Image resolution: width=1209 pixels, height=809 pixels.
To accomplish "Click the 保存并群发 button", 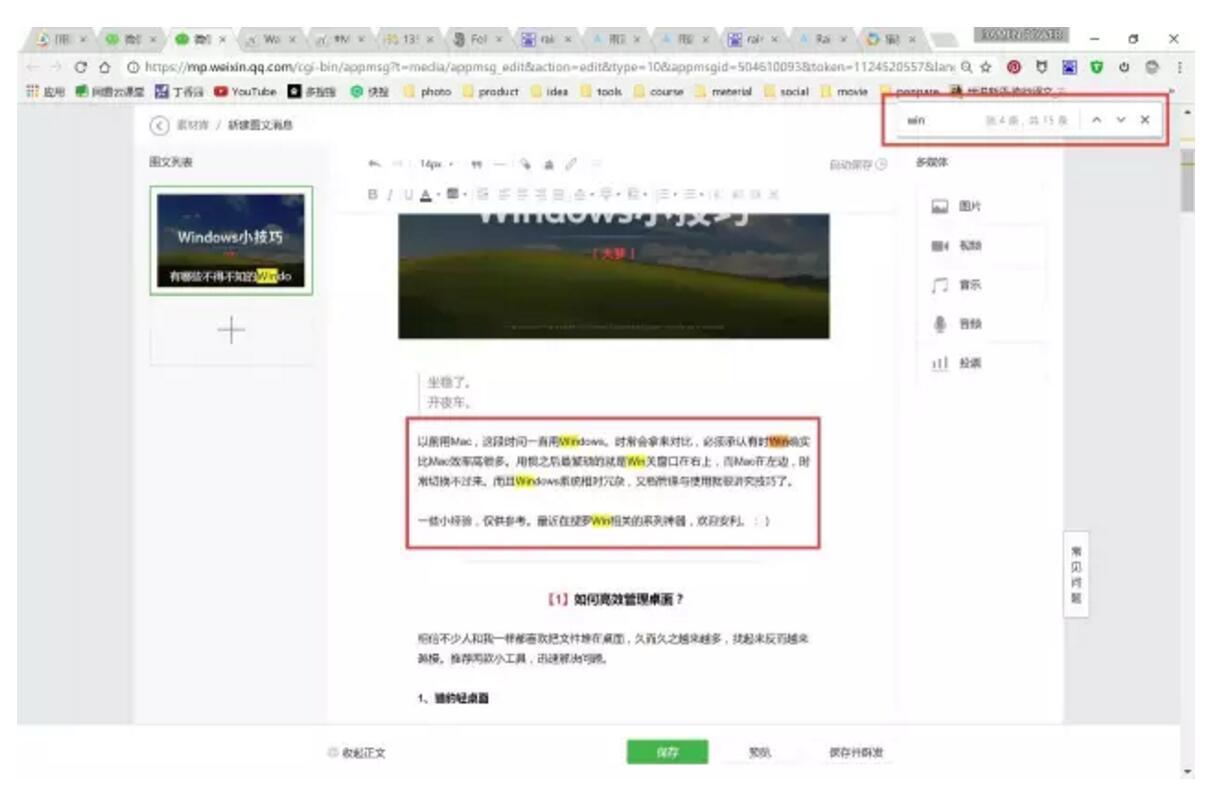I will [856, 753].
